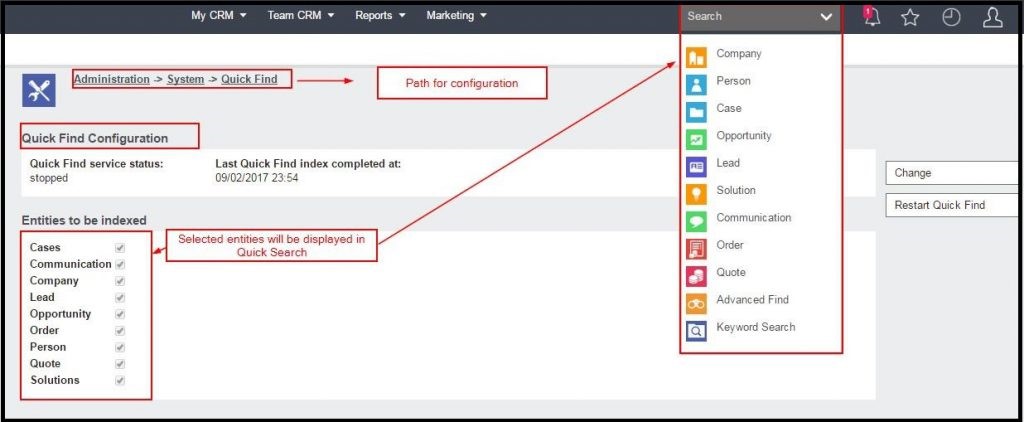Toggle the Quote entity checkbox
The width and height of the screenshot is (1024, 422).
[x=120, y=364]
